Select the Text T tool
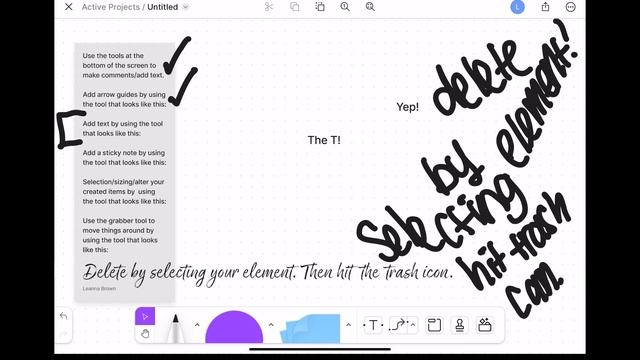The height and width of the screenshot is (360, 640). tap(373, 325)
